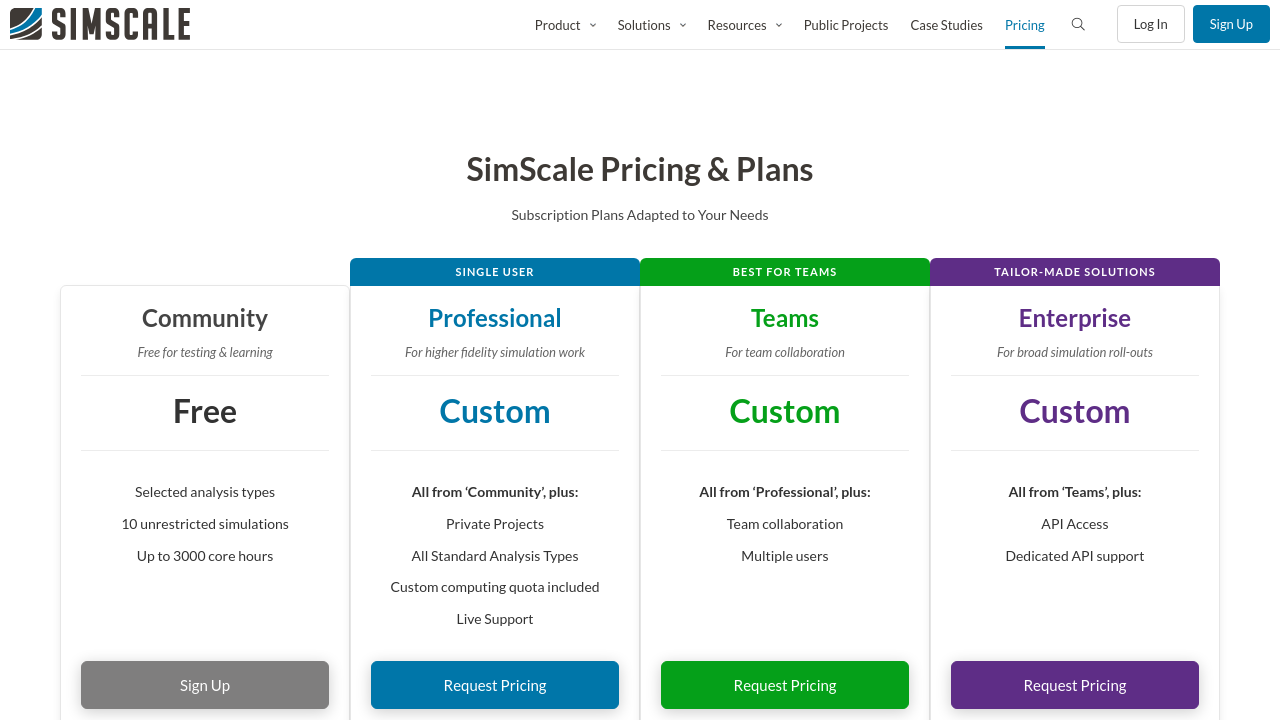Expand the Product dropdown menu
This screenshot has width=1280, height=720.
[x=565, y=25]
